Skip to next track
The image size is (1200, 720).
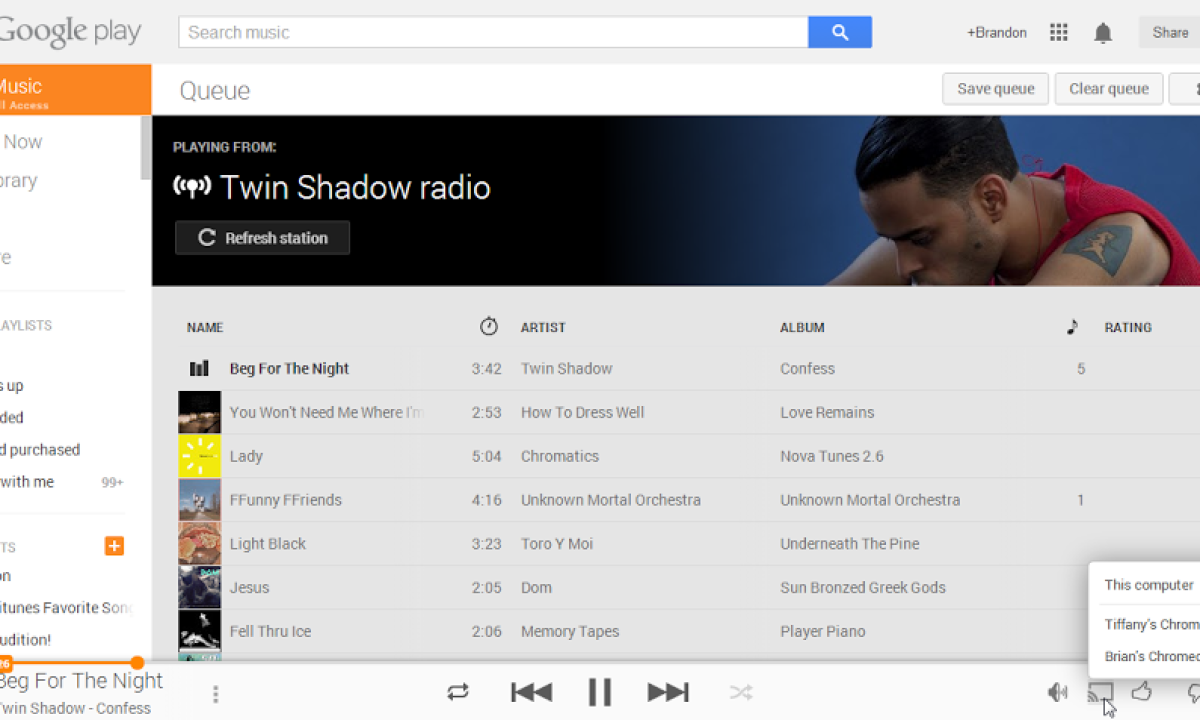[x=668, y=691]
